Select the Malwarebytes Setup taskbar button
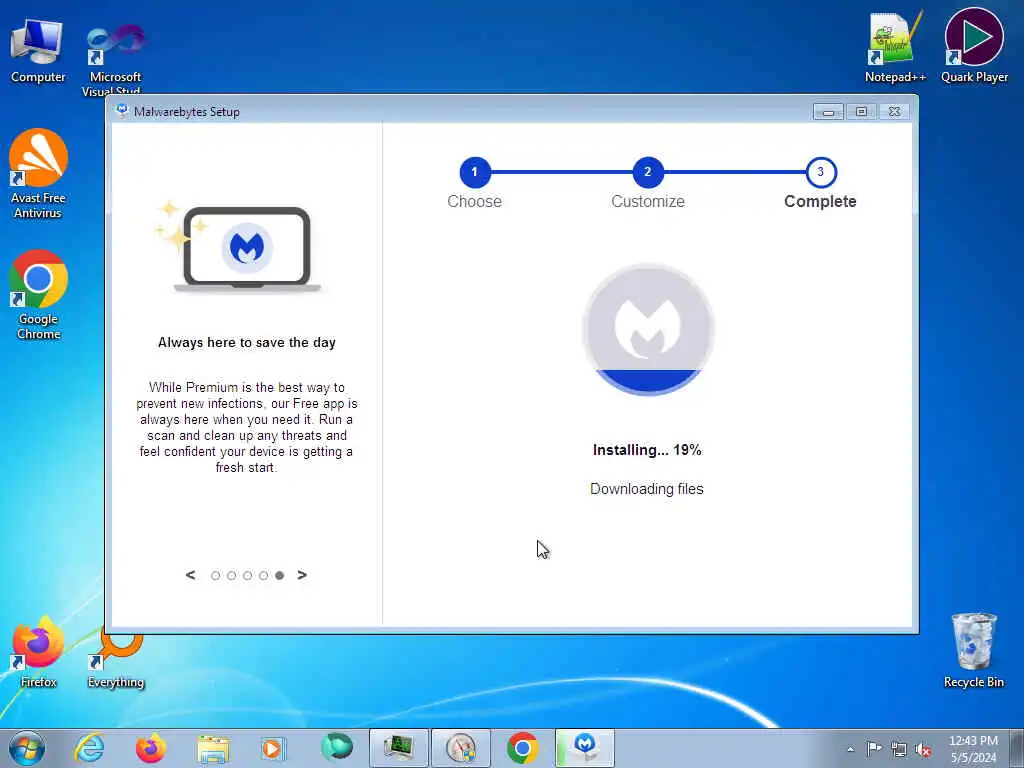1024x768 pixels. coord(585,748)
